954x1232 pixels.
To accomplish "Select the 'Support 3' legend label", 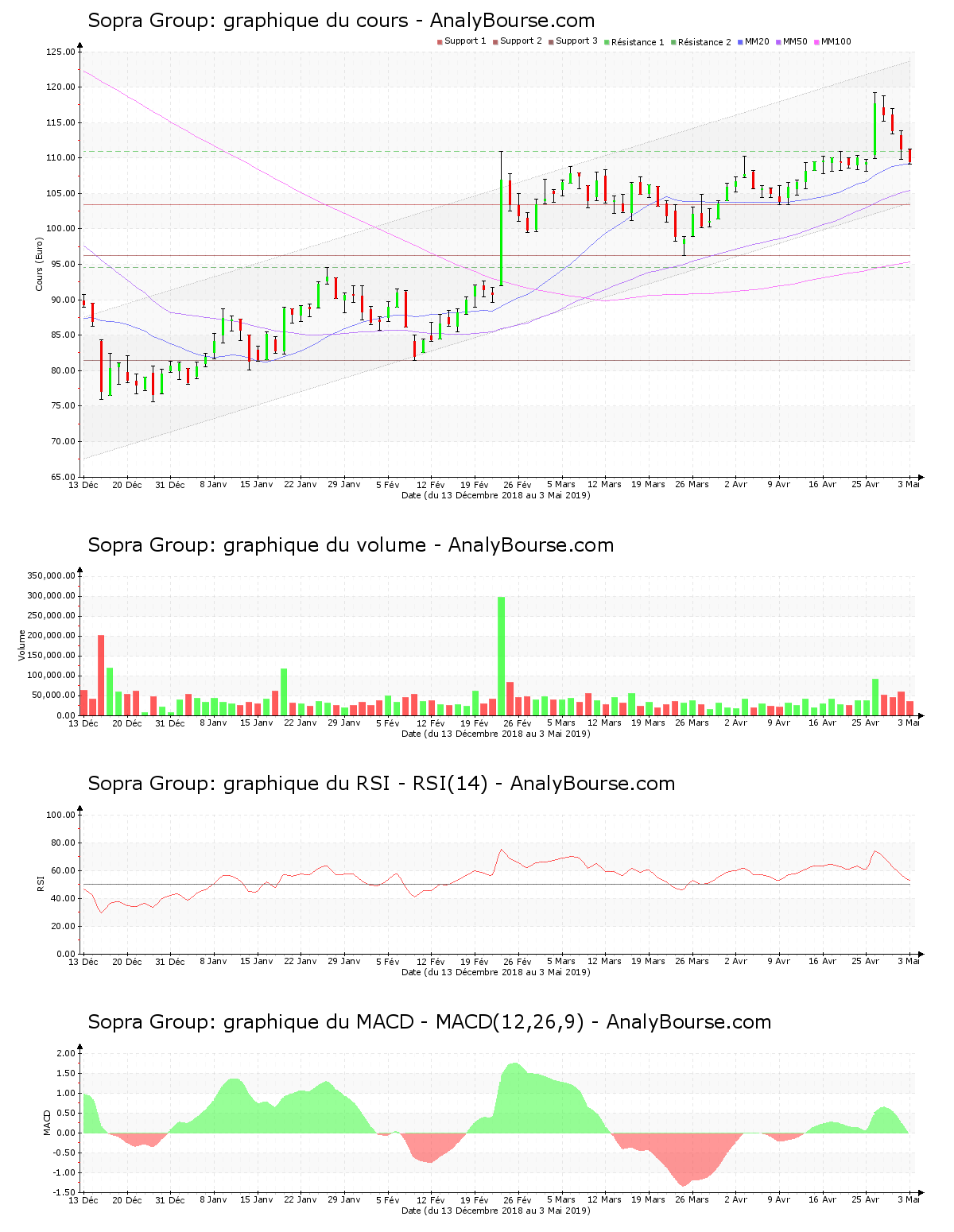I will coord(576,41).
